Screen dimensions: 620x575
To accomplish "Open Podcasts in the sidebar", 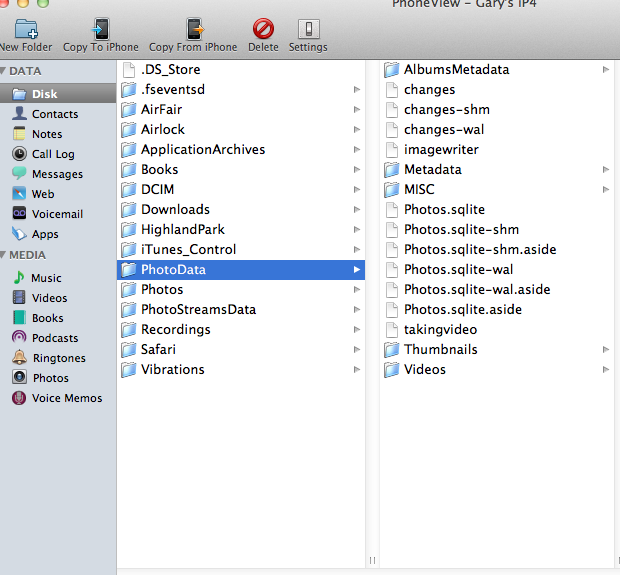I will (x=58, y=338).
